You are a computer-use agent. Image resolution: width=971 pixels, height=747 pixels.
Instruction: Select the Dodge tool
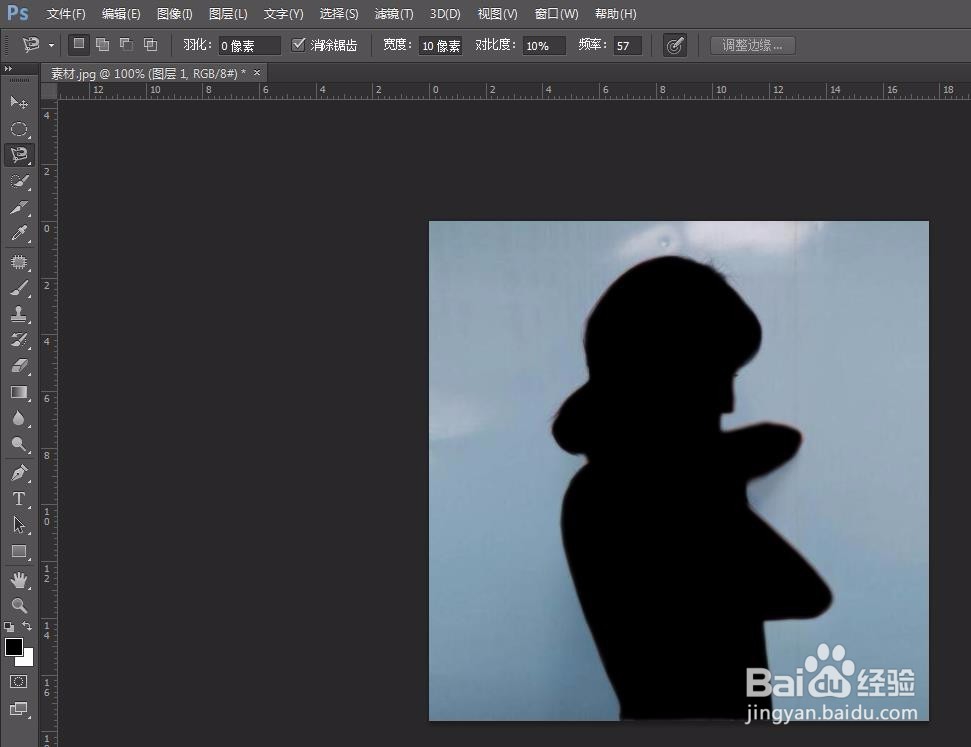point(19,445)
